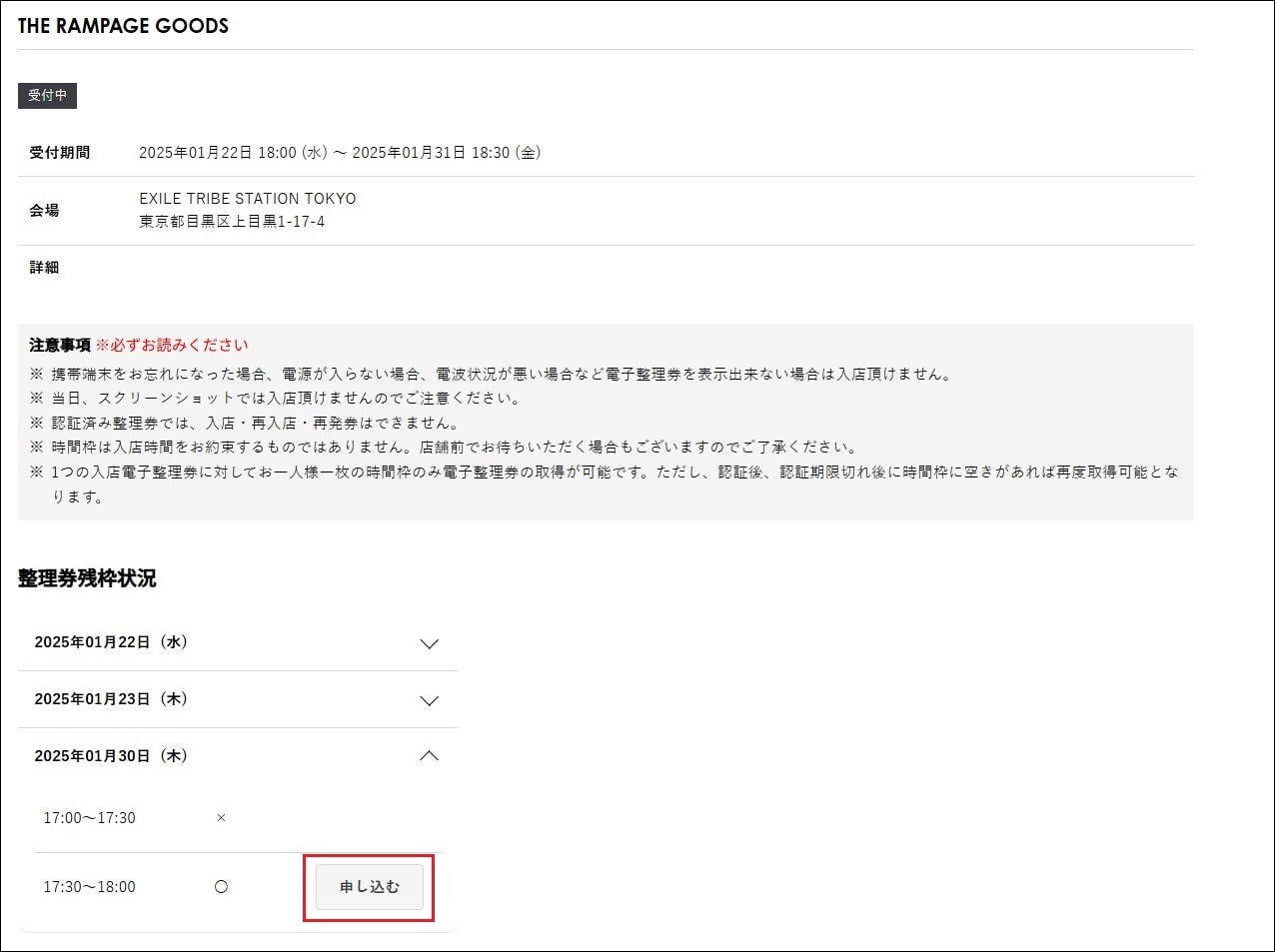This screenshot has width=1275, height=952.
Task: Click the red ※必ずお読みください notice
Action: click(172, 346)
